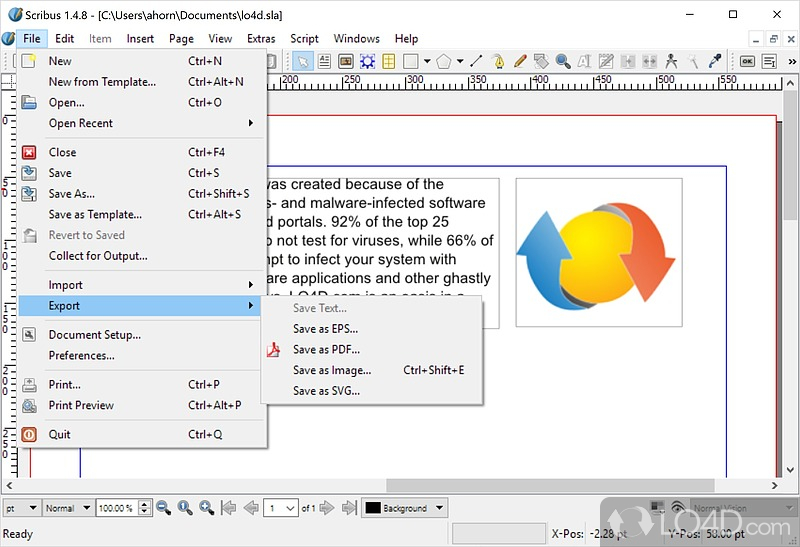Open the page number combo box
The height and width of the screenshot is (547, 800).
[281, 508]
